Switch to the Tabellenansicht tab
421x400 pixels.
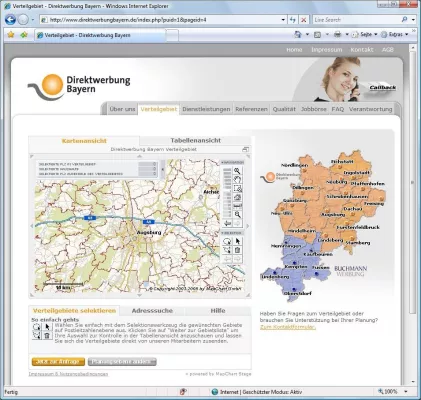195,140
